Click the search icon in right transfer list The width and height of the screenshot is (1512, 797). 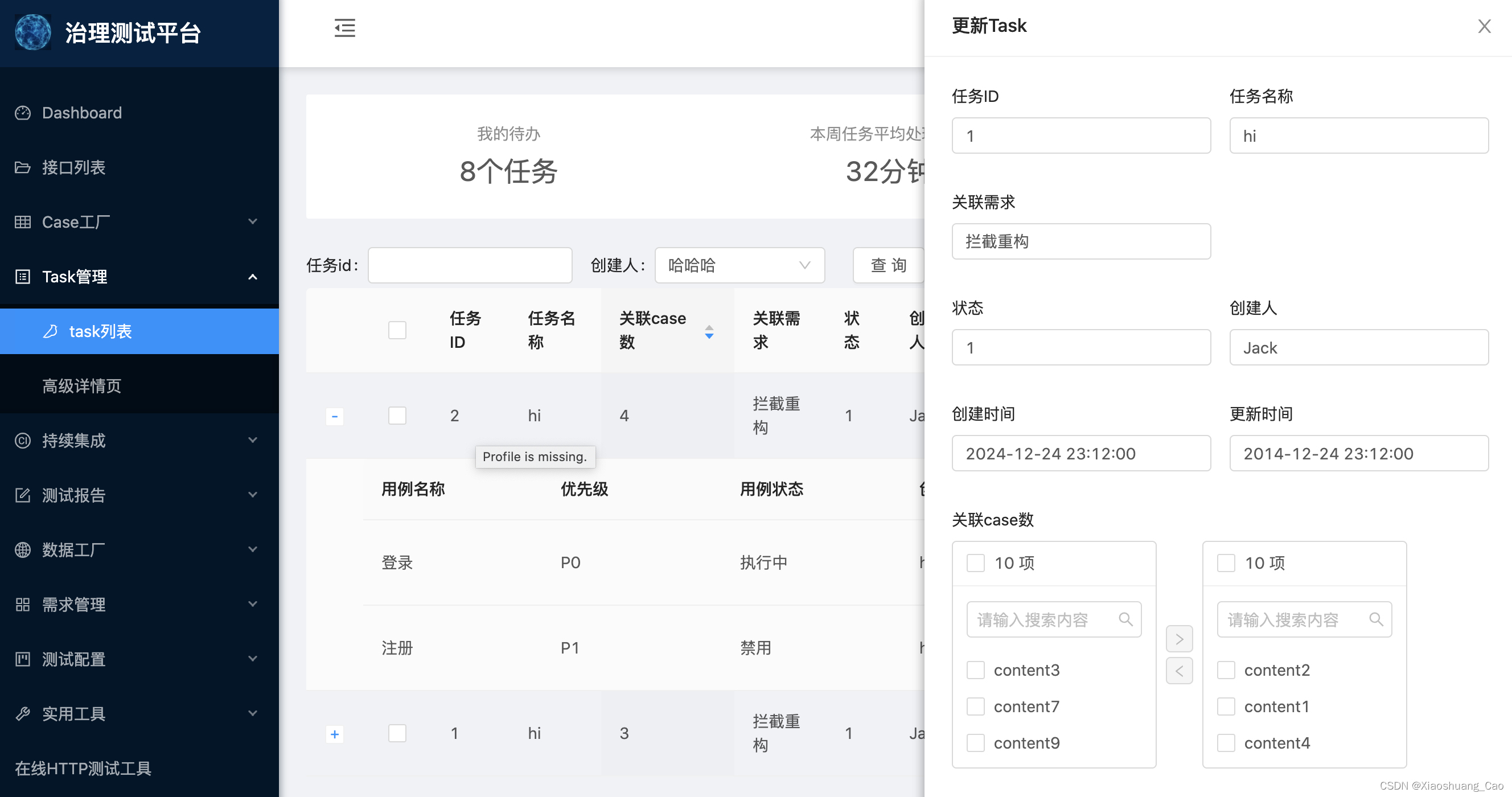1376,619
